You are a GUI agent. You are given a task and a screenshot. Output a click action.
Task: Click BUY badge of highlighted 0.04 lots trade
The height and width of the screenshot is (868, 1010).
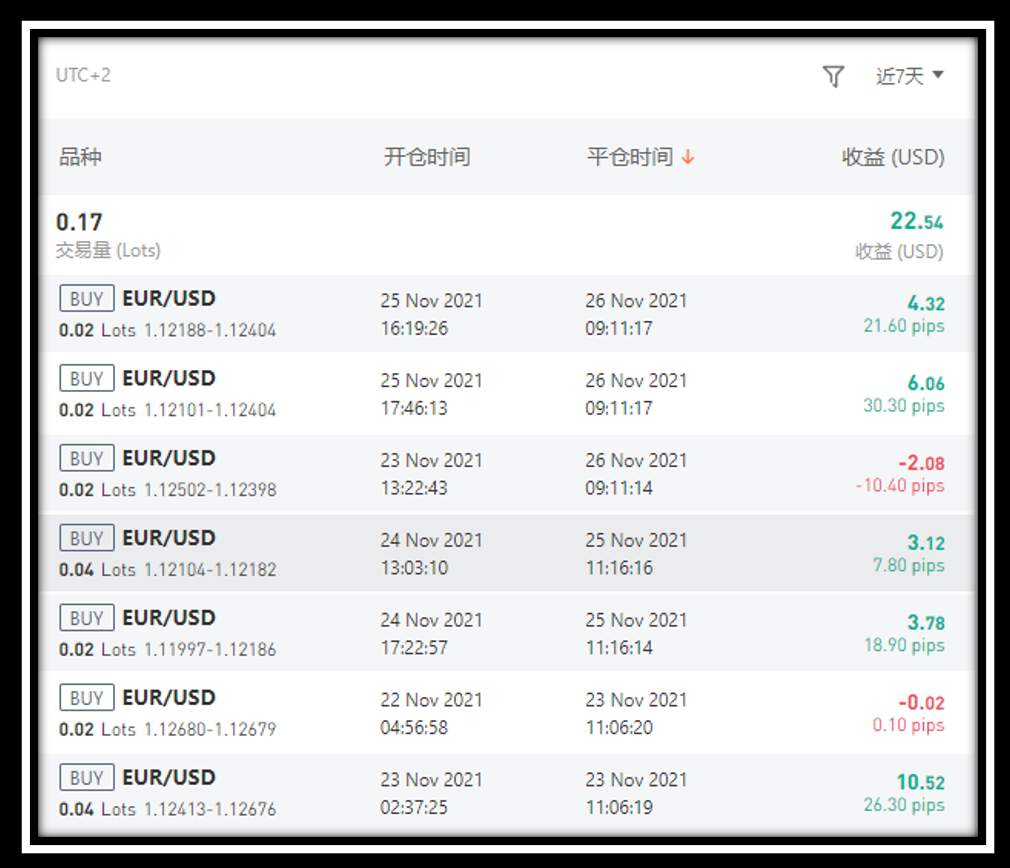pyautogui.click(x=87, y=538)
